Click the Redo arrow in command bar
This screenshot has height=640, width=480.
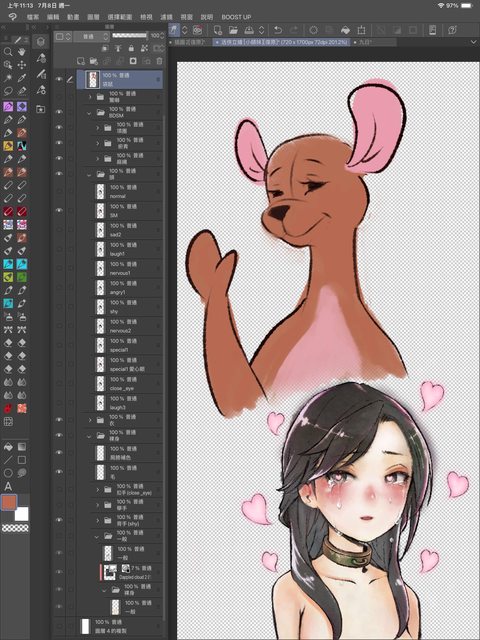pyautogui.click(x=293, y=30)
